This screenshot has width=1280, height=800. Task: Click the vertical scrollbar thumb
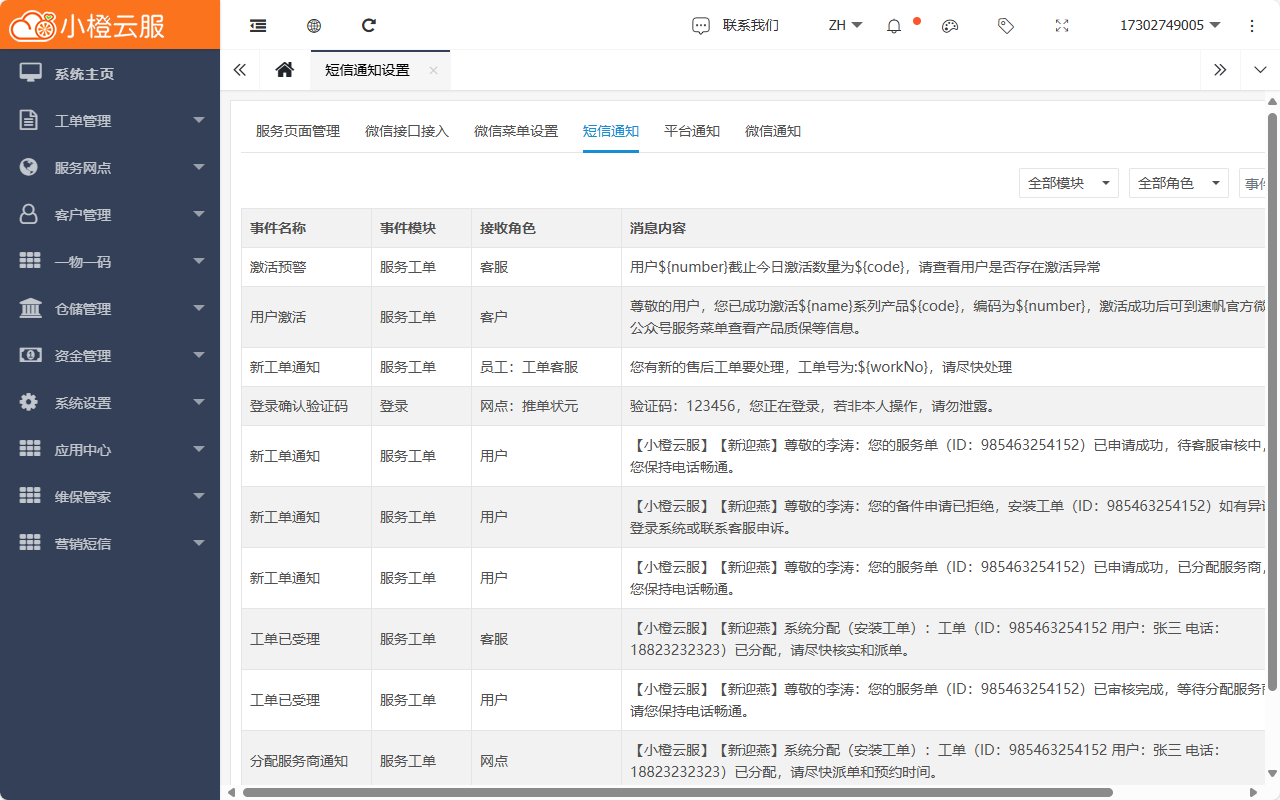point(1273,400)
